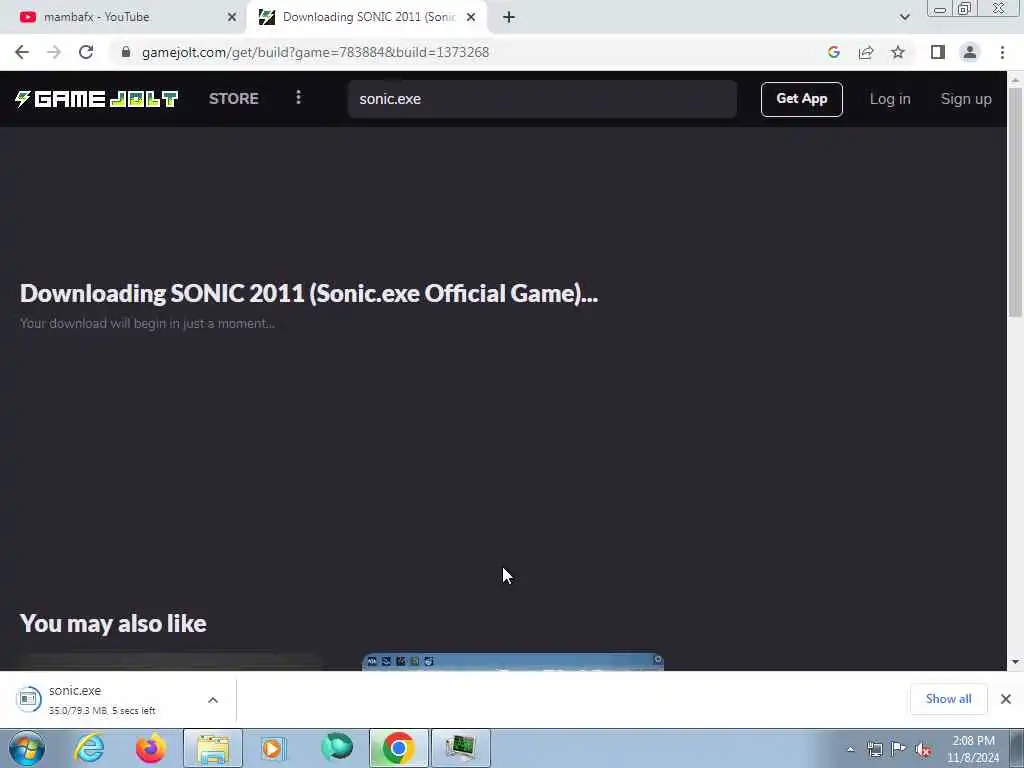Launch Internet Explorer from taskbar
Screen dimensions: 1024x768
(x=89, y=748)
